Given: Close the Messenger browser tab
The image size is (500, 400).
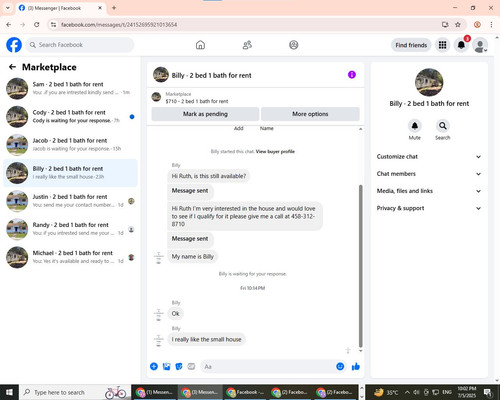Looking at the screenshot, I should (x=100, y=8).
